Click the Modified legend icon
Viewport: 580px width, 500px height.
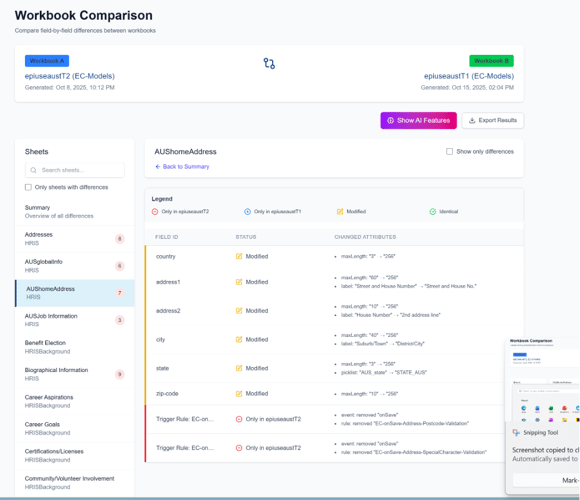tap(340, 212)
